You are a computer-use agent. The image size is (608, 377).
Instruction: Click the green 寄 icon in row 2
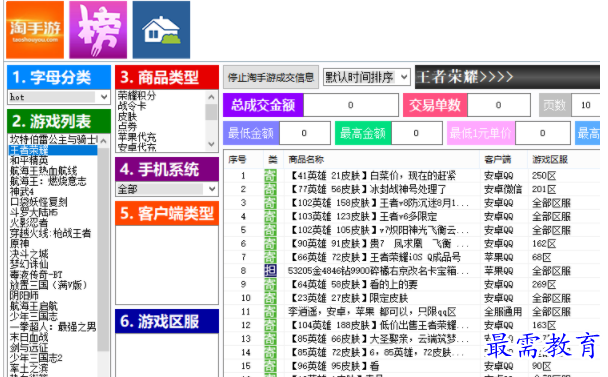(270, 189)
